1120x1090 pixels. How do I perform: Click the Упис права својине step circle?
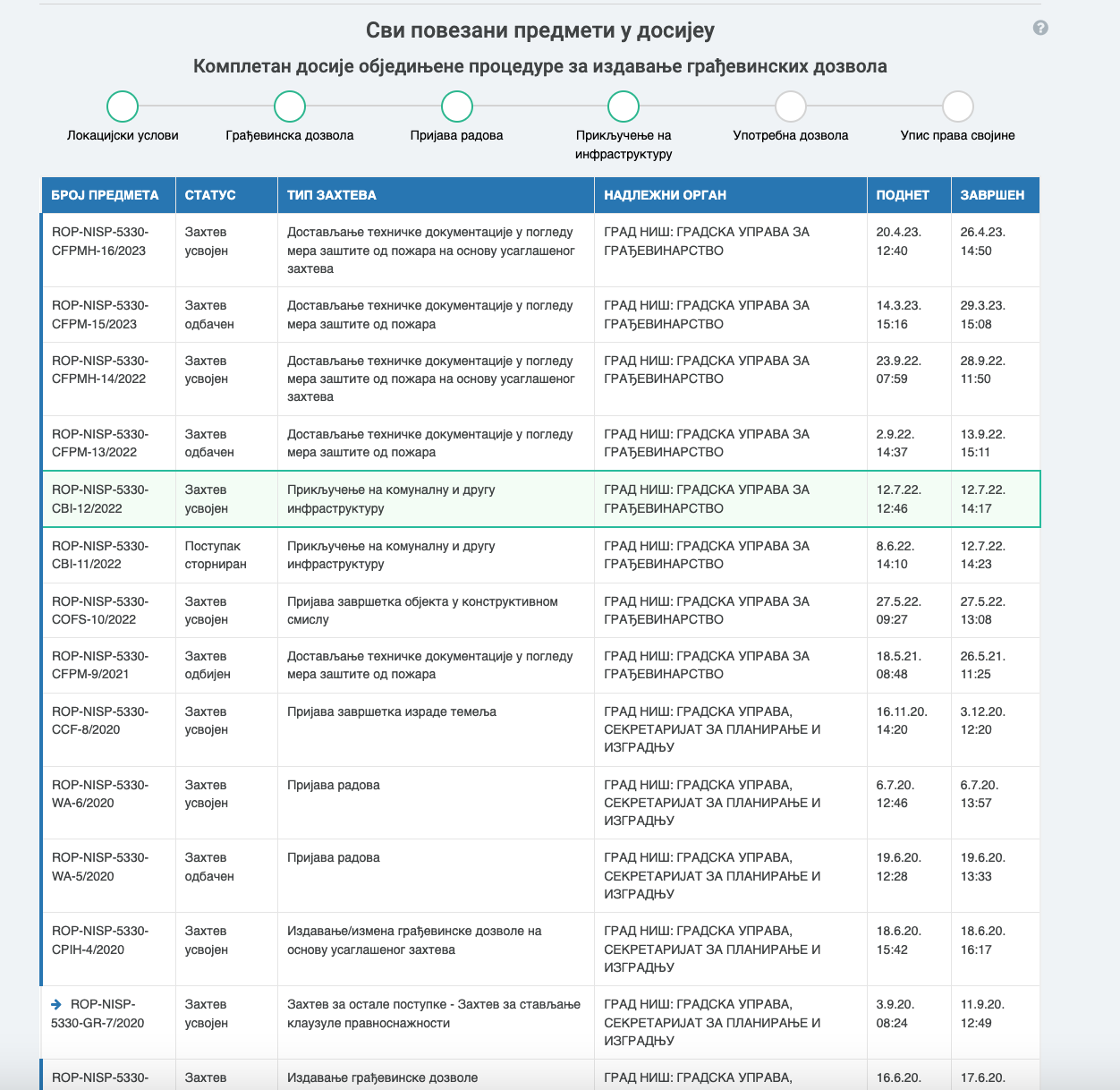coord(957,106)
